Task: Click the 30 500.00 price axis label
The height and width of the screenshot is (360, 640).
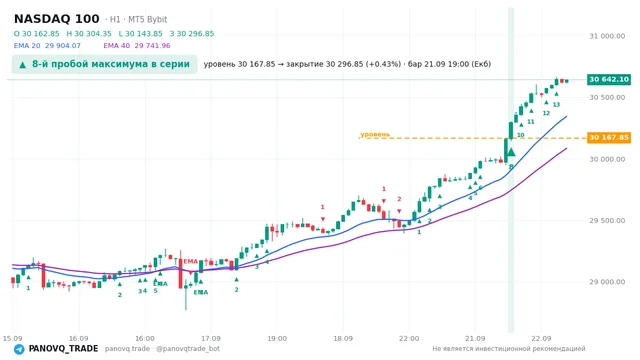Action: [607, 97]
